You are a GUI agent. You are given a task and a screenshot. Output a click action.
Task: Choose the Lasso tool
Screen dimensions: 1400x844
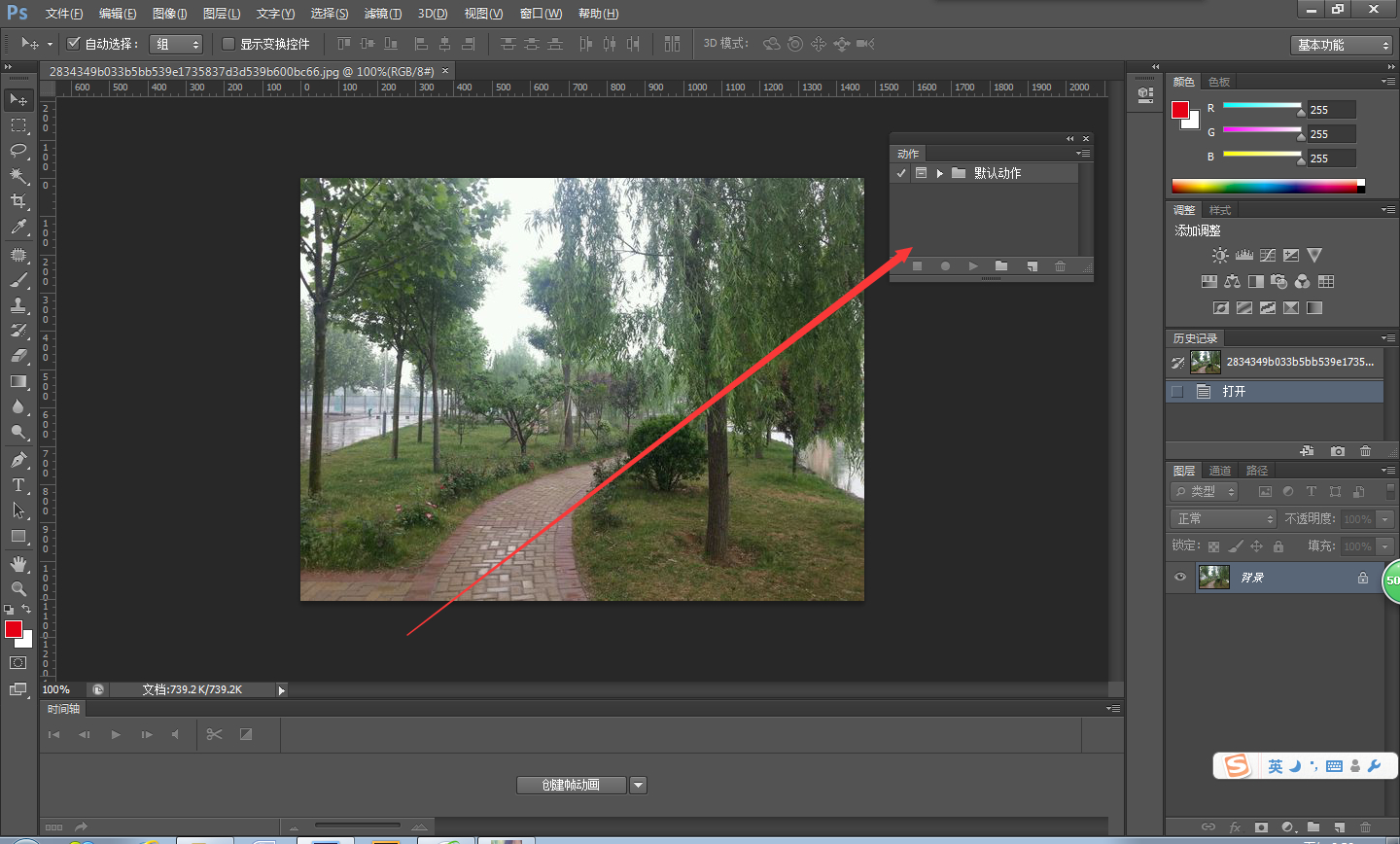point(18,151)
